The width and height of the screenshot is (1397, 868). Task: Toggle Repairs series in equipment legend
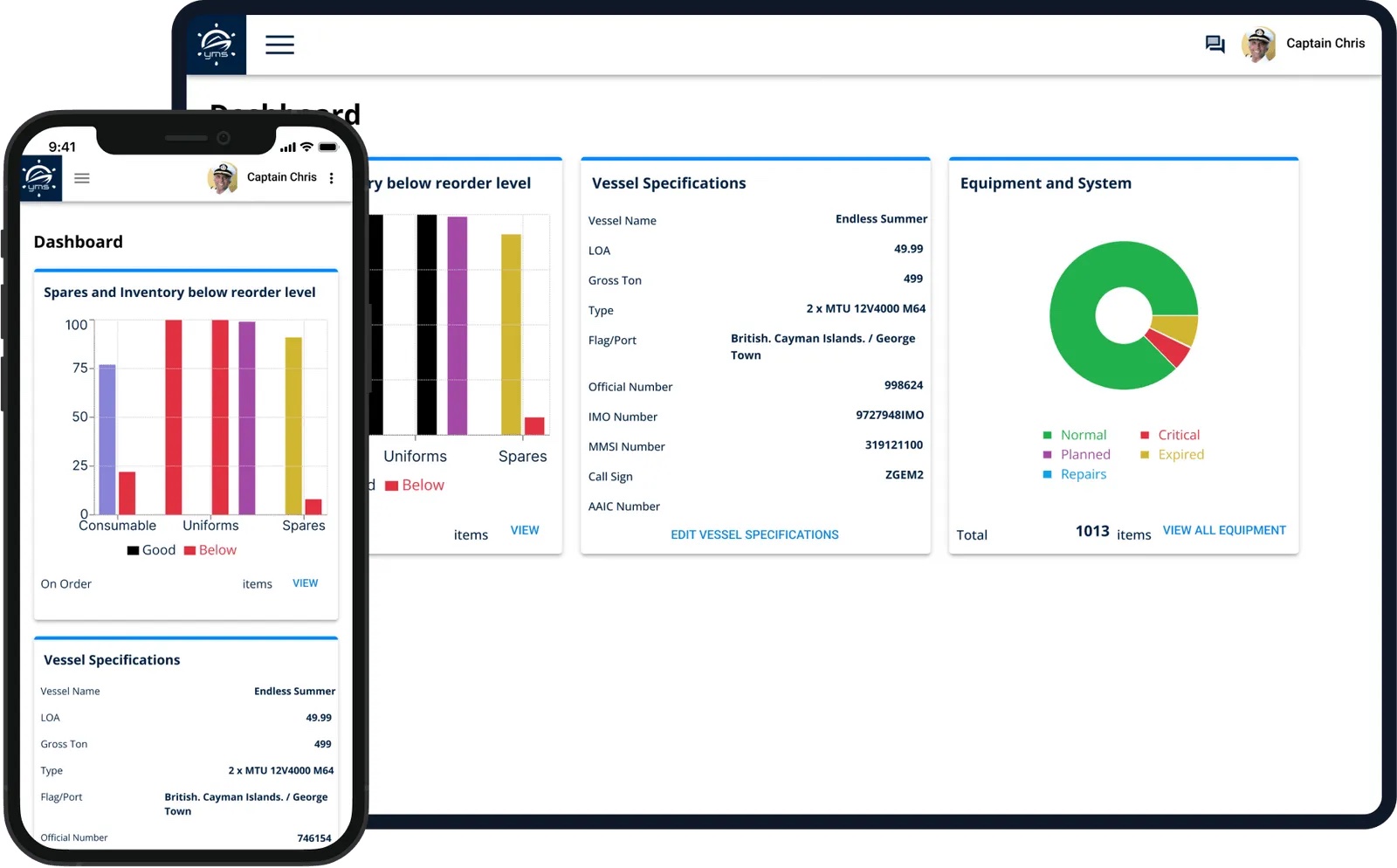[x=1074, y=474]
